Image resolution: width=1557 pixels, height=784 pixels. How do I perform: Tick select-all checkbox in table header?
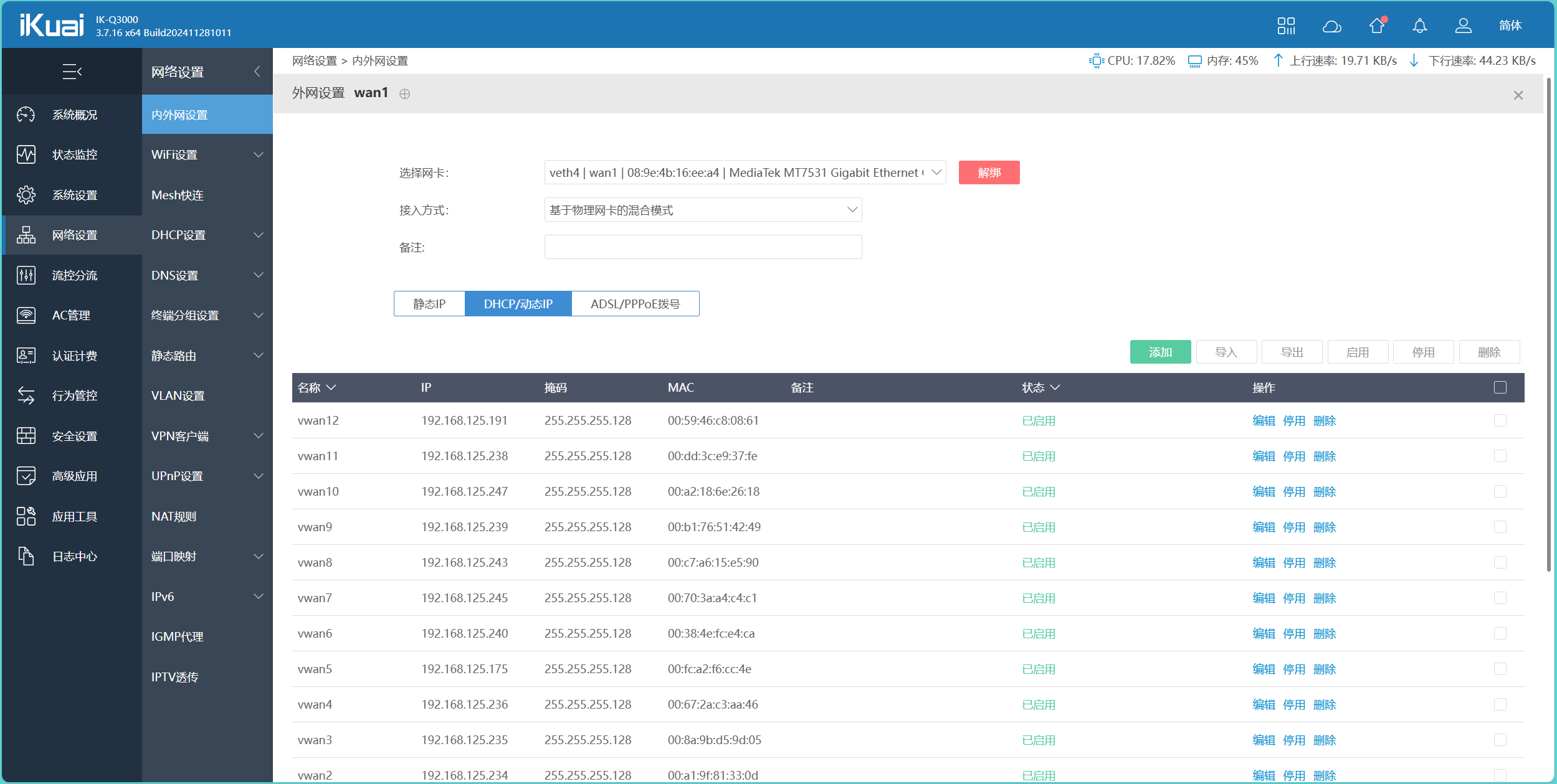[x=1500, y=387]
